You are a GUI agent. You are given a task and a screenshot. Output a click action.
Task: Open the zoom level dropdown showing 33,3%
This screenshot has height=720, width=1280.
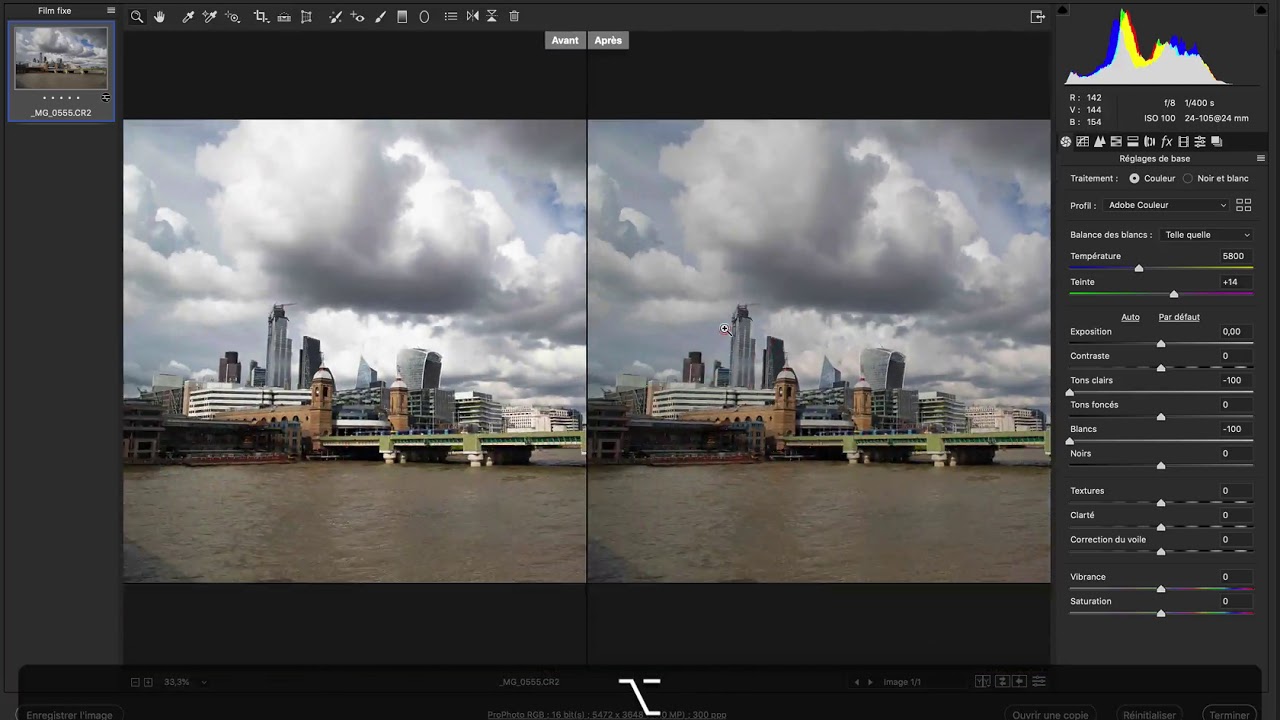(185, 682)
